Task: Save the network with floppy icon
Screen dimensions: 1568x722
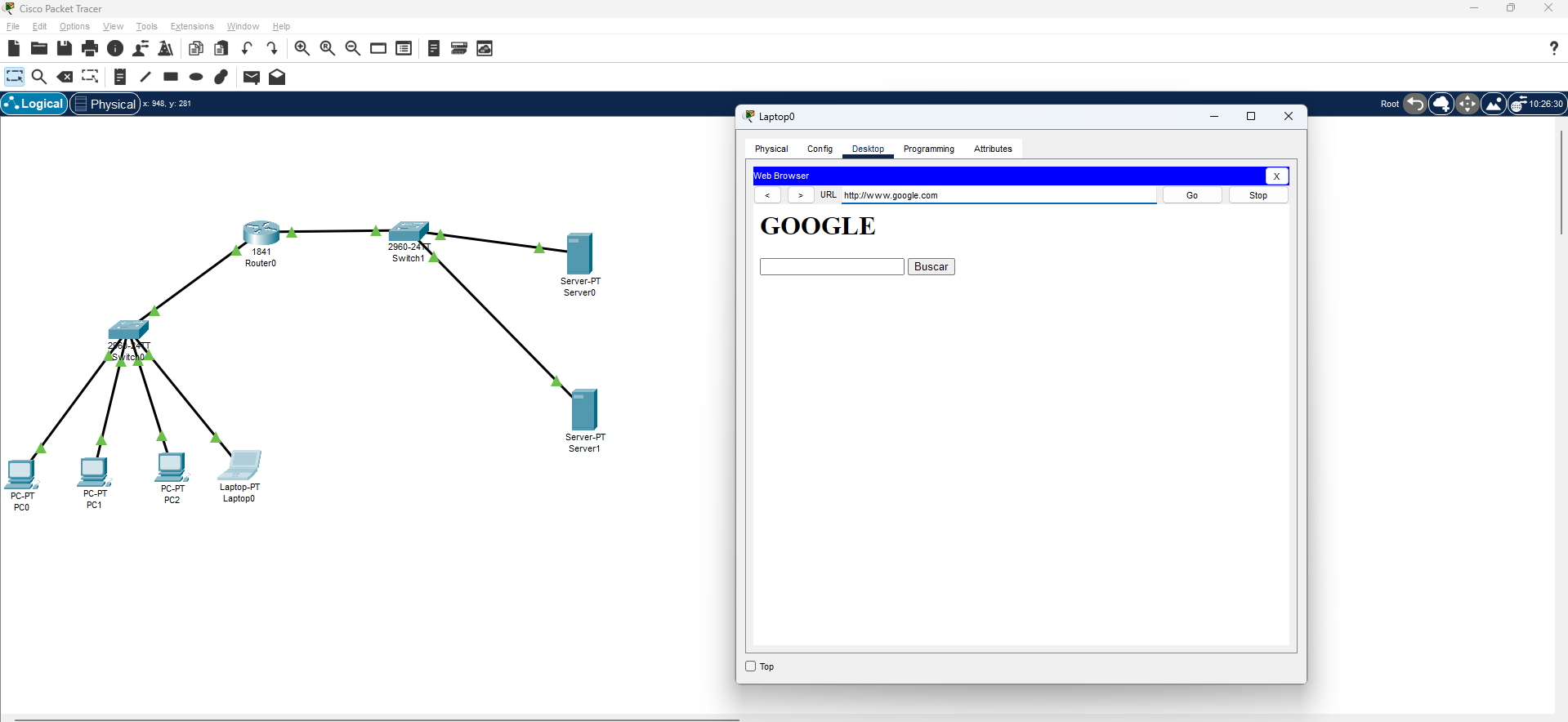Action: pos(64,48)
